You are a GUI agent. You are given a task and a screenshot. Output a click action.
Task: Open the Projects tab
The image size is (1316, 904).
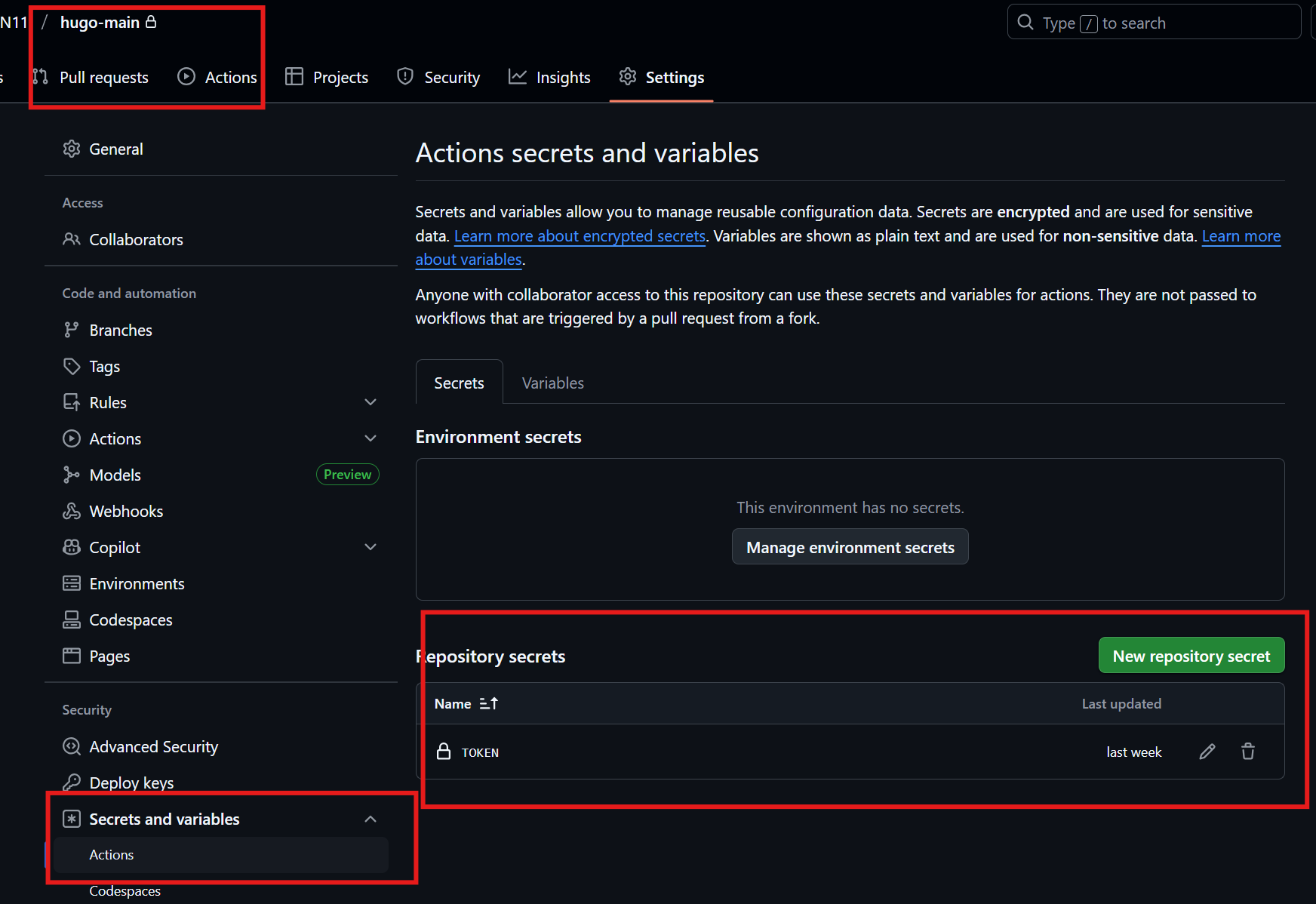[327, 77]
